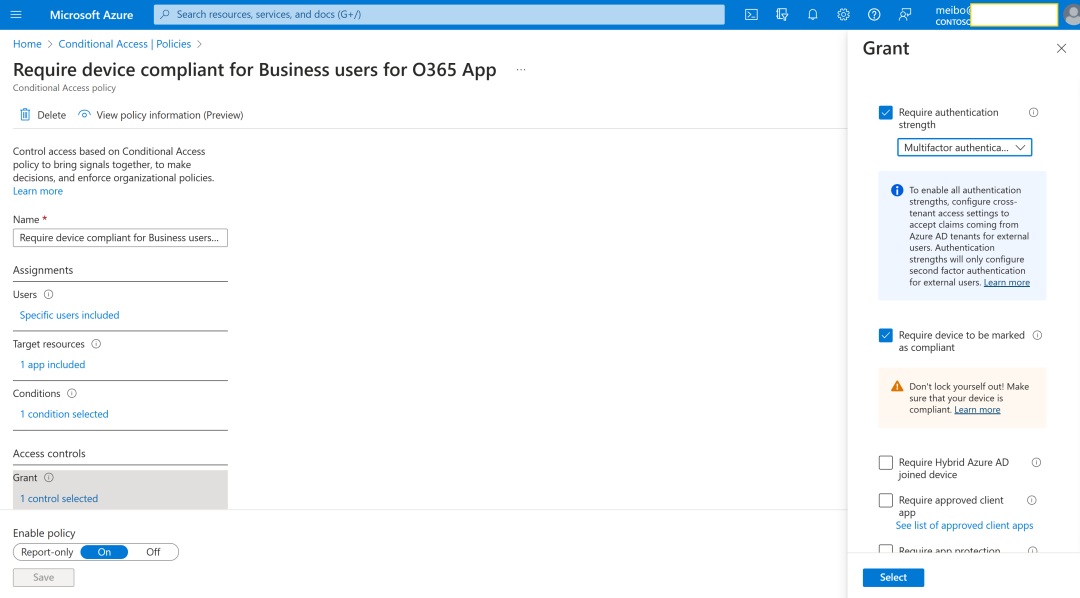Go to Home breadcrumb
This screenshot has width=1080, height=598.
click(27, 44)
